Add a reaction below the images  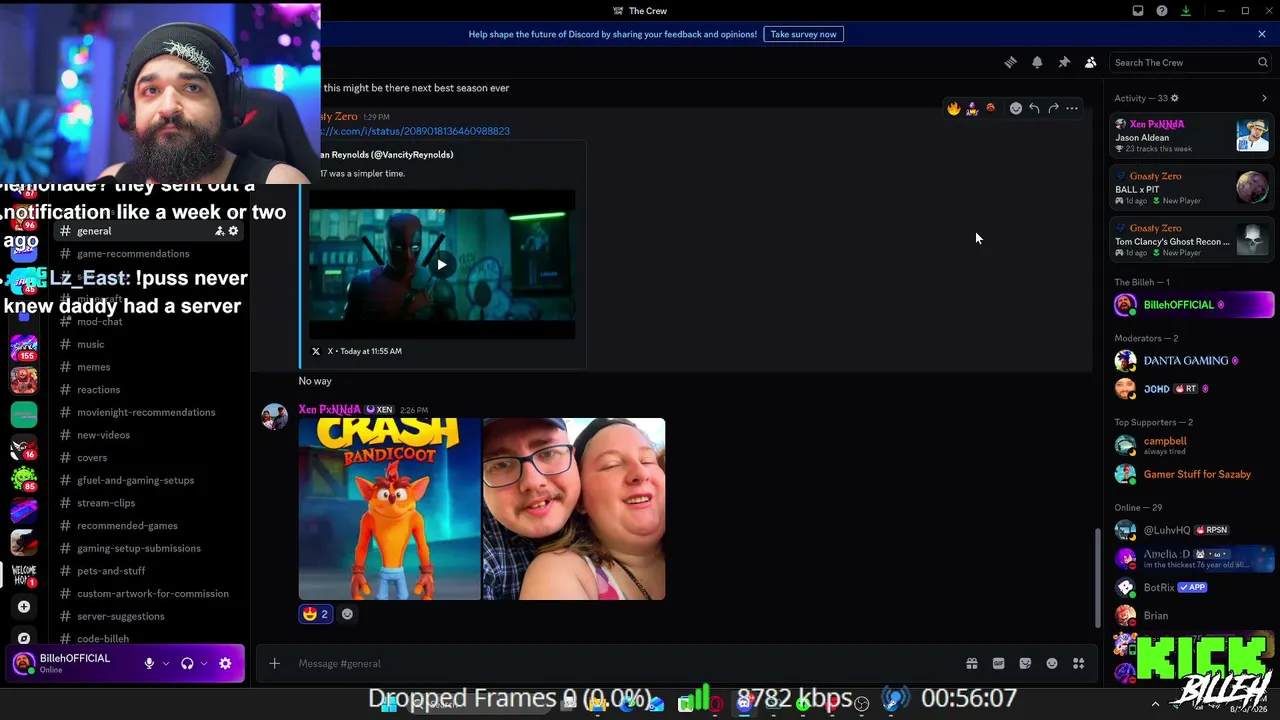click(x=347, y=614)
